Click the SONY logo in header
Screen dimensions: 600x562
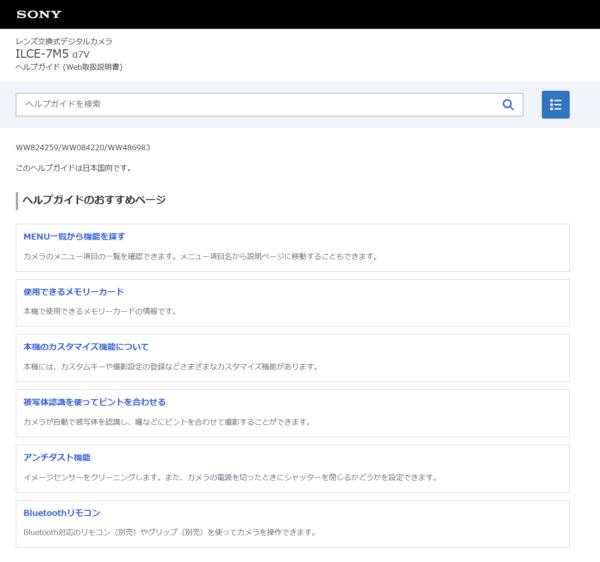(39, 14)
